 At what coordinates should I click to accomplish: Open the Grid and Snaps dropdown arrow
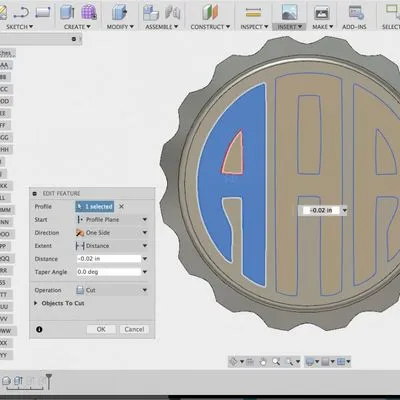click(x=333, y=362)
